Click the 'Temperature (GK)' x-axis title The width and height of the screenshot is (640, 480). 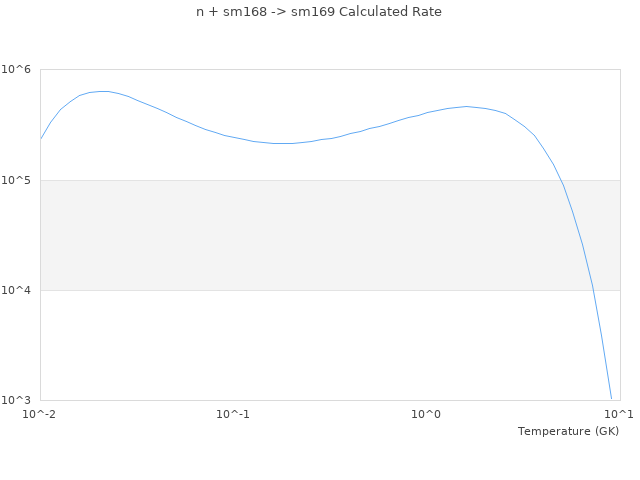(568, 431)
